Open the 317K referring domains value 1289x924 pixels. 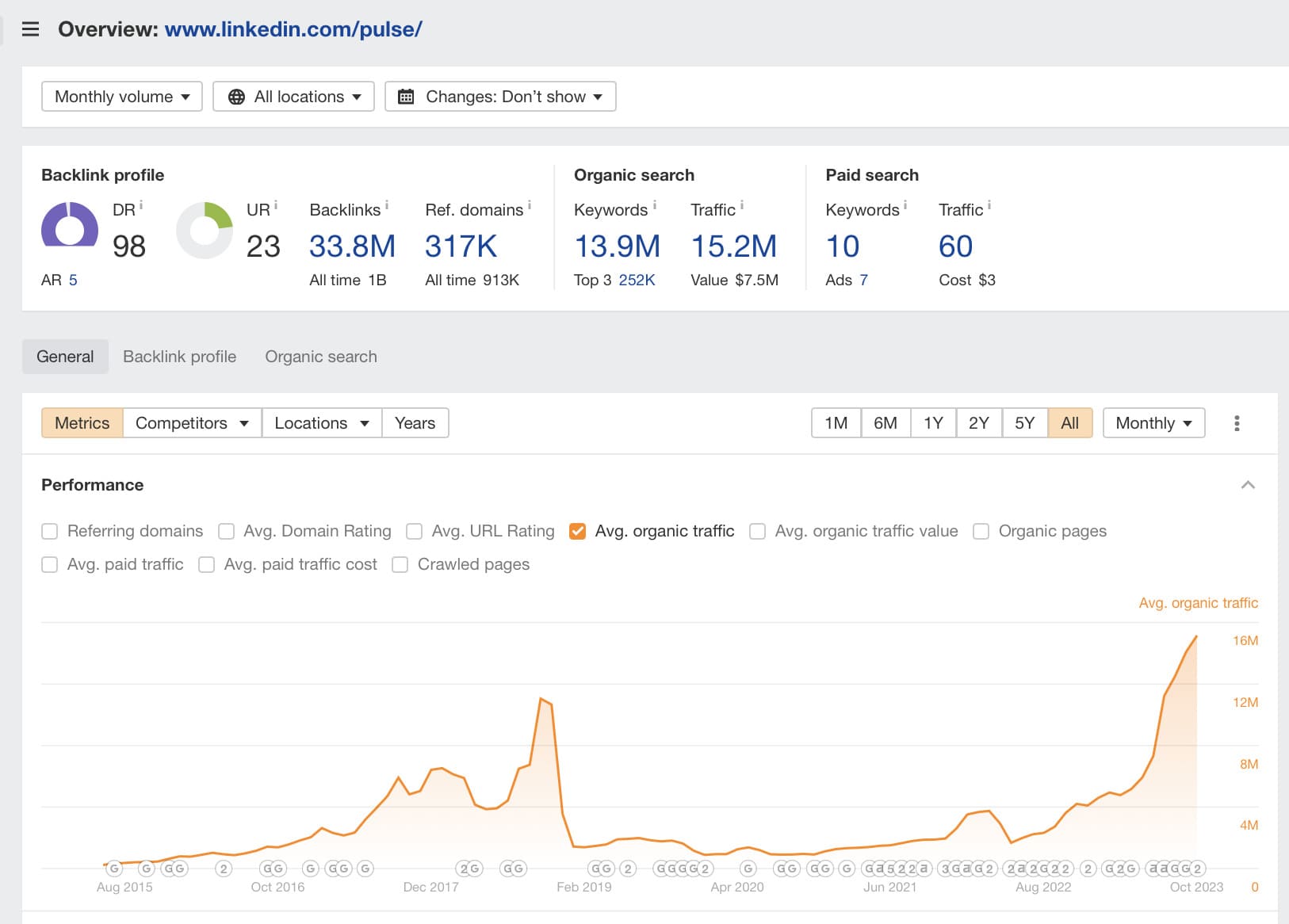[x=461, y=246]
